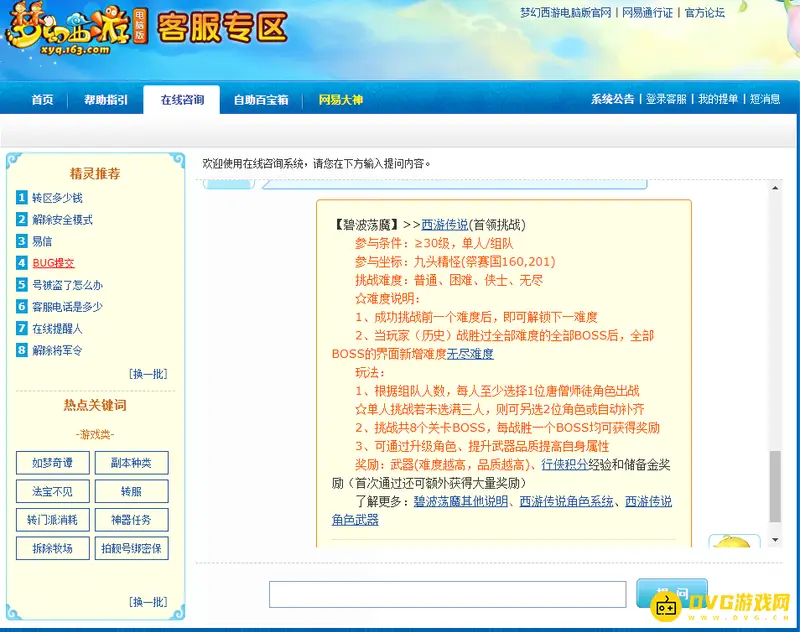
Task: Open the red BUG提交 link
Action: click(53, 263)
